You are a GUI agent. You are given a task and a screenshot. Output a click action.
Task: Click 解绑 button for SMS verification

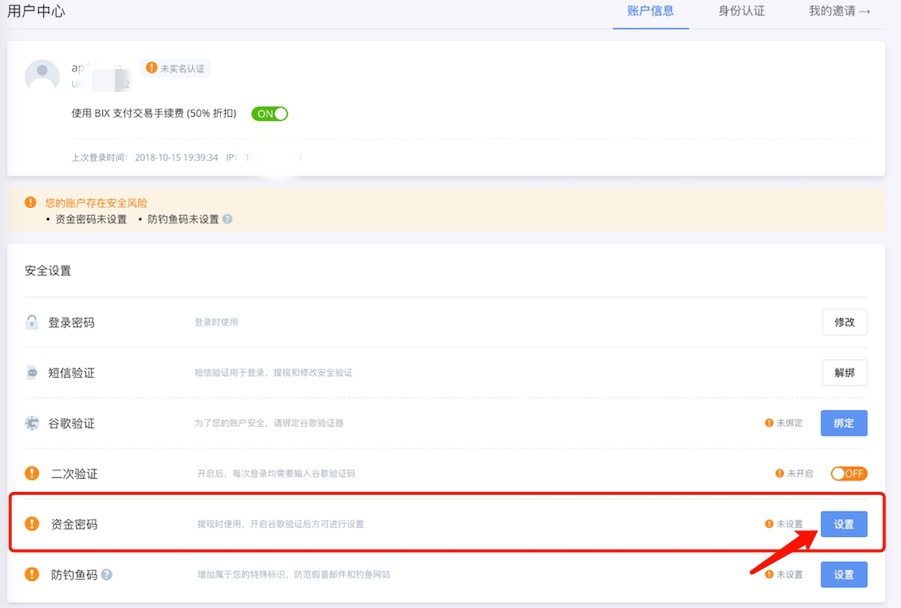(x=844, y=373)
